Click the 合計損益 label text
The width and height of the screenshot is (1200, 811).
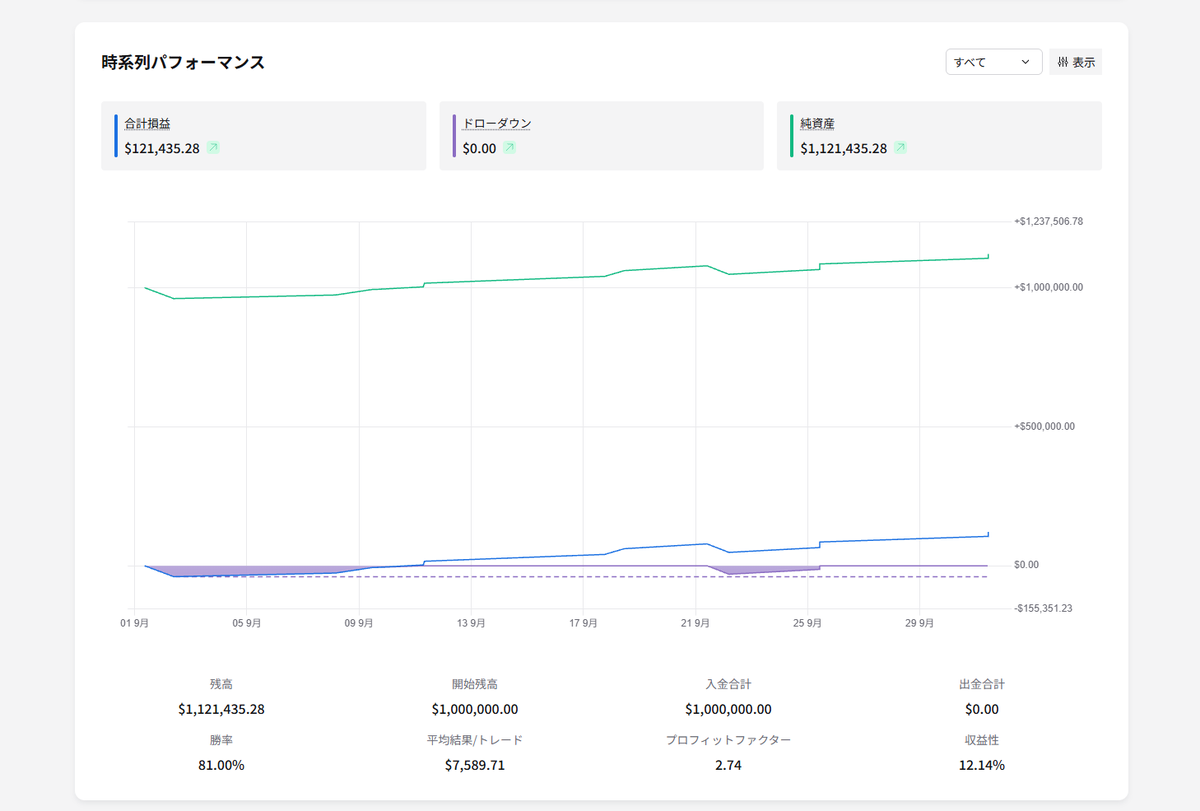click(147, 124)
